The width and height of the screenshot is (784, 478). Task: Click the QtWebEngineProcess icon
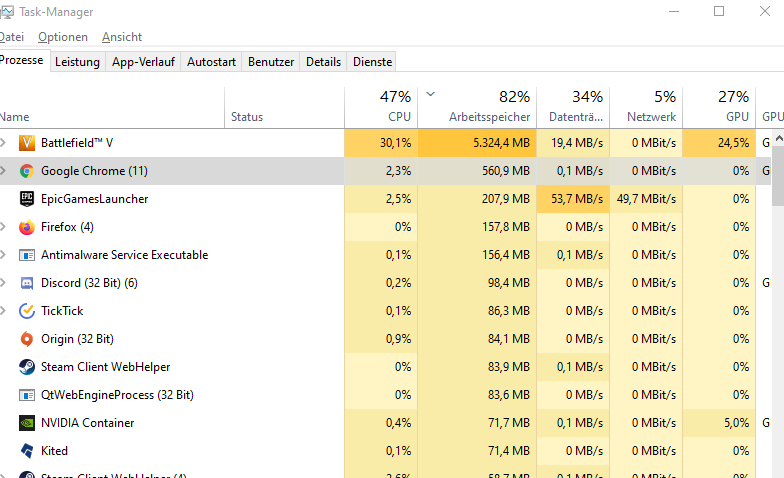point(26,395)
